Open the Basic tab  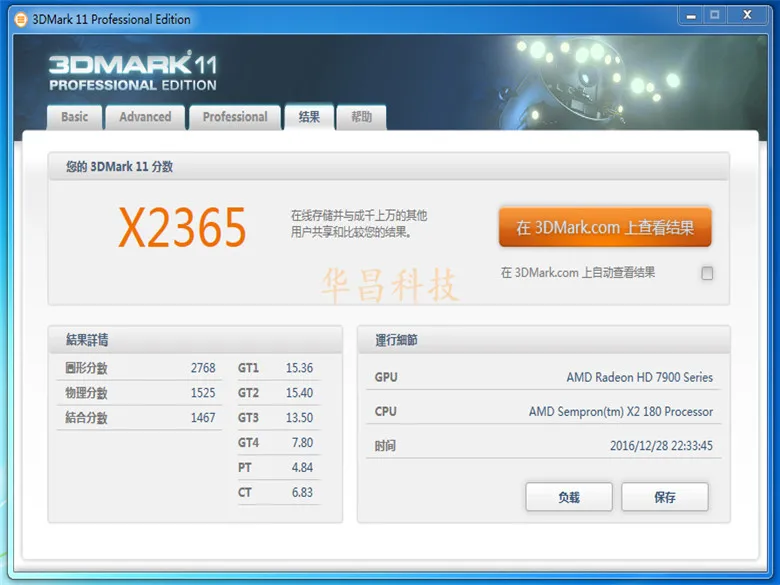(x=75, y=117)
